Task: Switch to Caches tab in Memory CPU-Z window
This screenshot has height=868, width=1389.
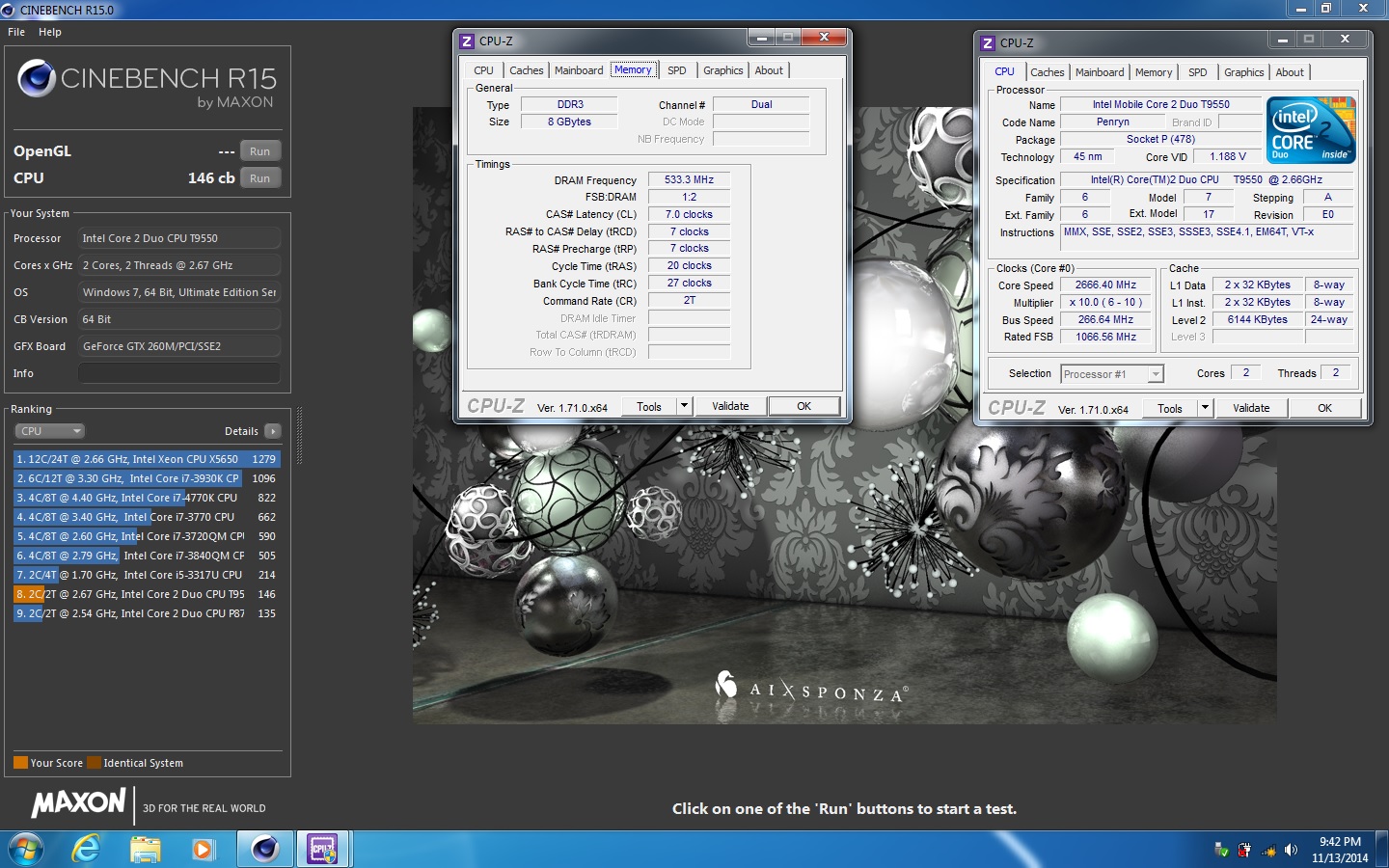Action: coord(527,70)
